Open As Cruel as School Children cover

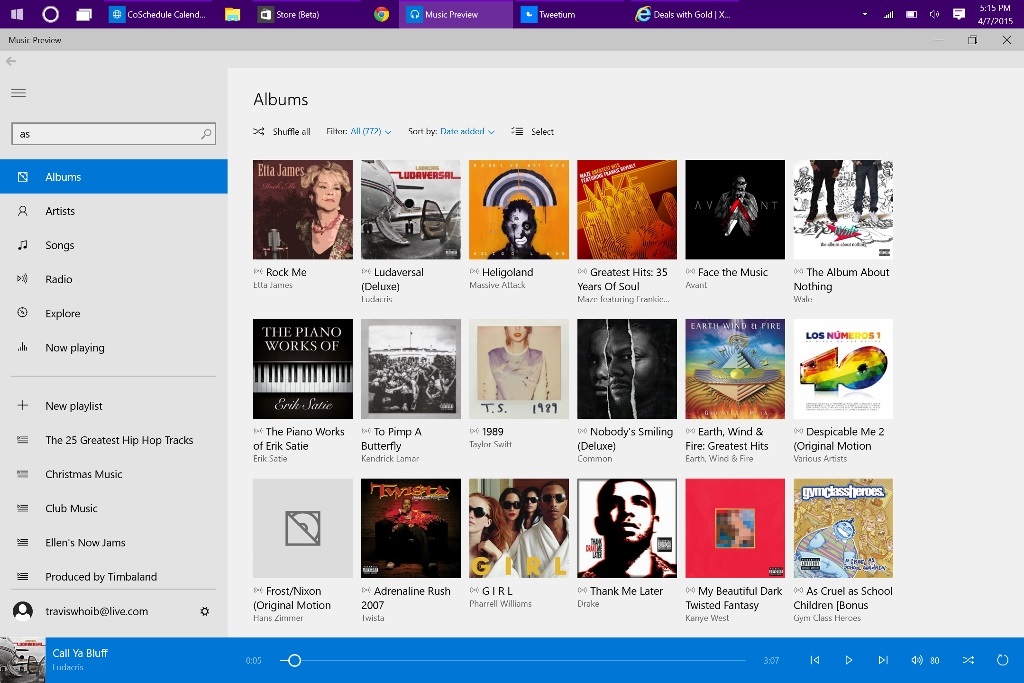click(x=843, y=528)
